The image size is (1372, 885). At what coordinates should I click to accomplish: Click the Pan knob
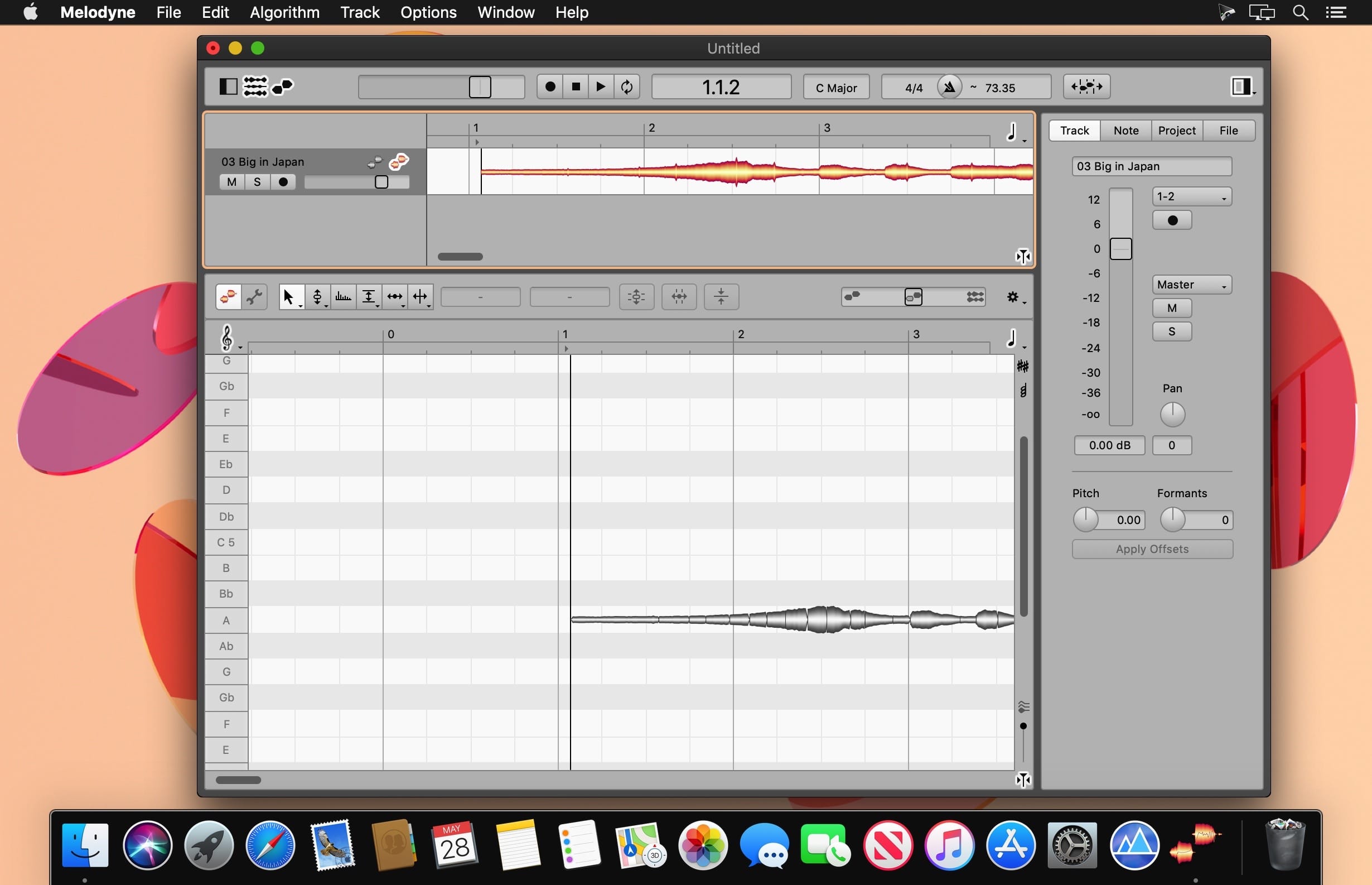pyautogui.click(x=1172, y=415)
